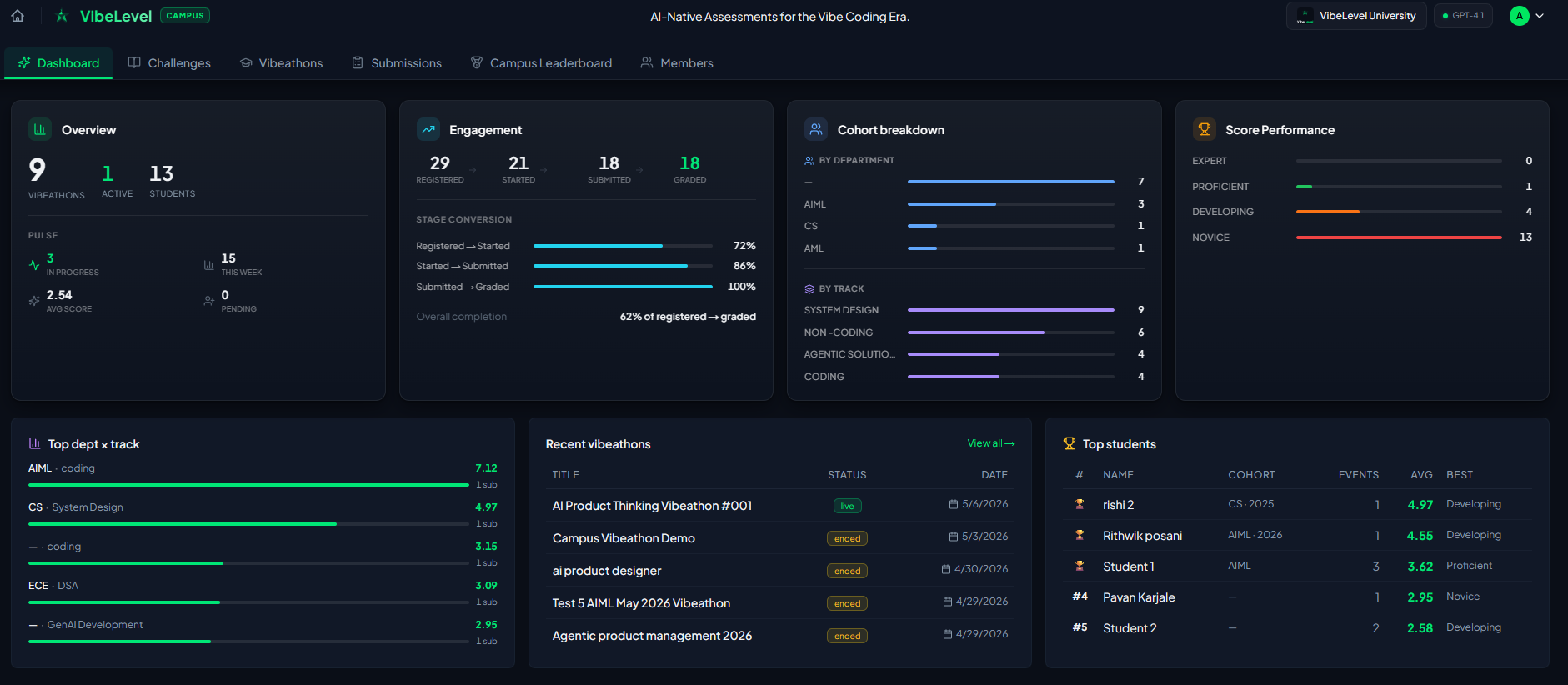
Task: Open Campus Vibeathon Demo row
Action: (624, 538)
